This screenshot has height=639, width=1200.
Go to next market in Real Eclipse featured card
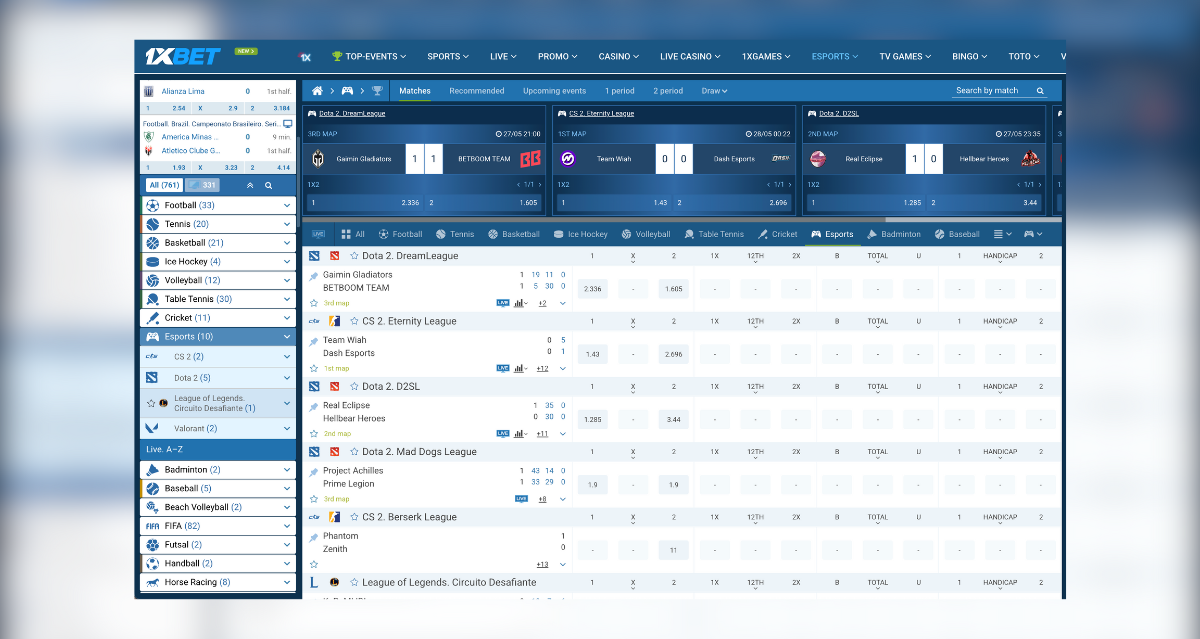(1041, 185)
